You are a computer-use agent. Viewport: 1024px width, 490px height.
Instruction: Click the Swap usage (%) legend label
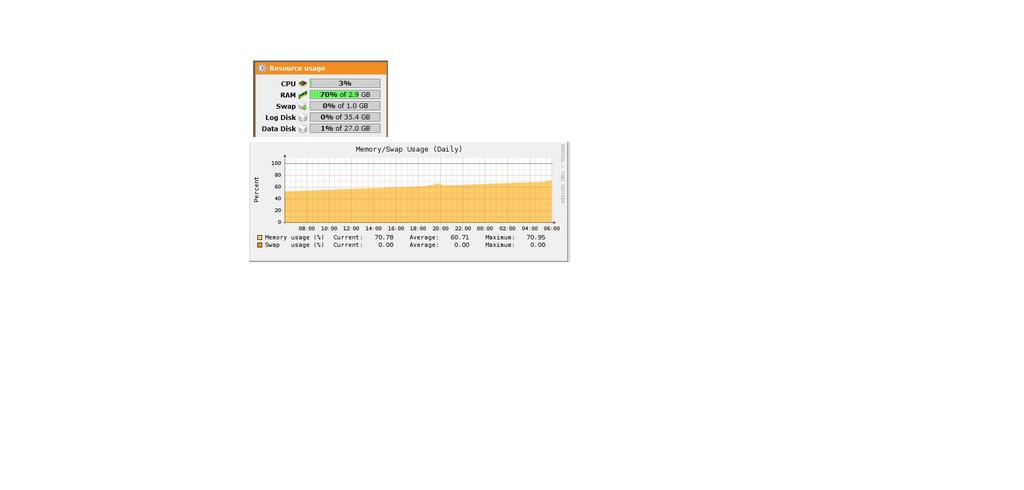(x=295, y=245)
